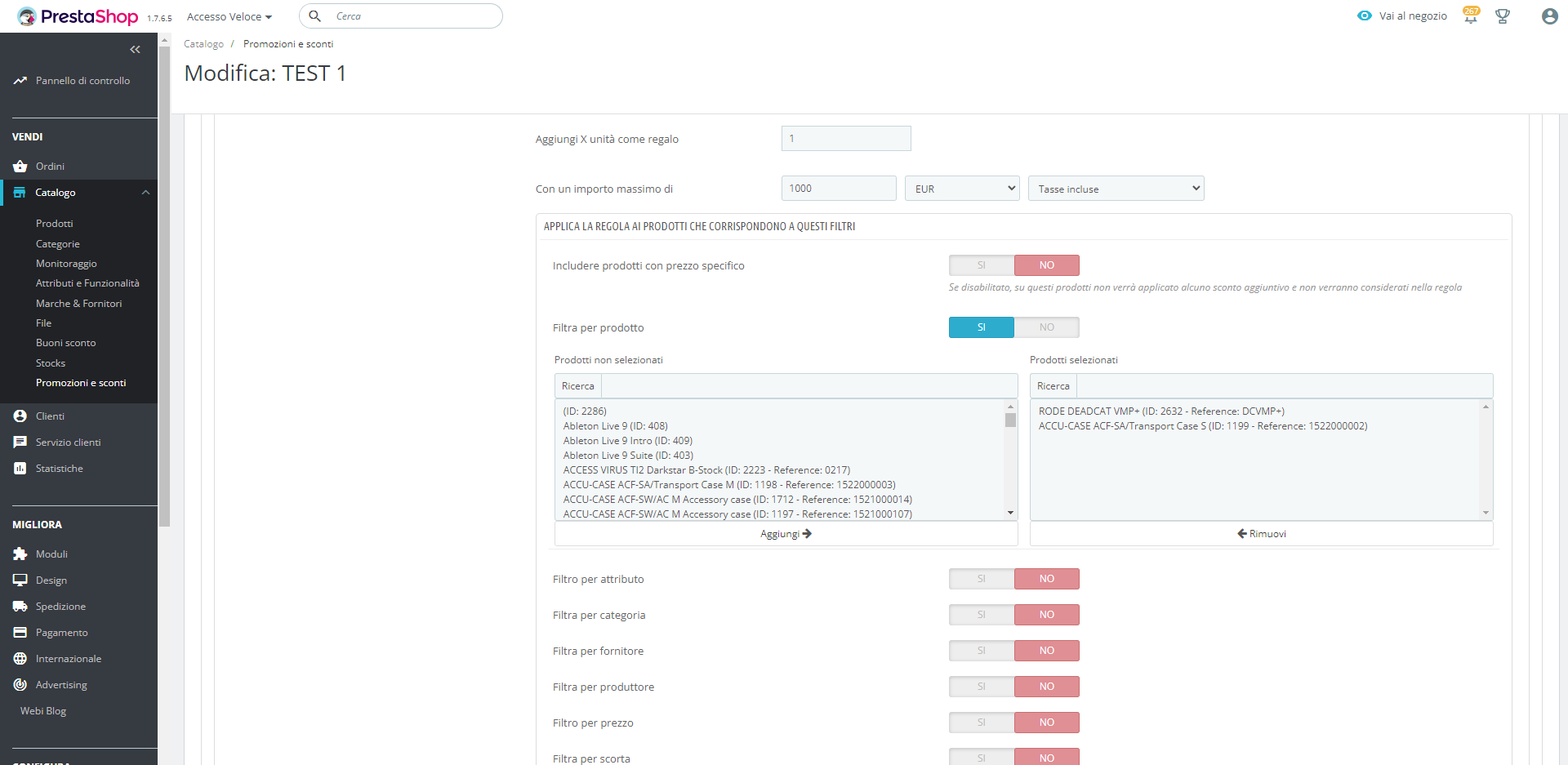
Task: Open Attributi e Funzionalità
Action: (x=87, y=283)
